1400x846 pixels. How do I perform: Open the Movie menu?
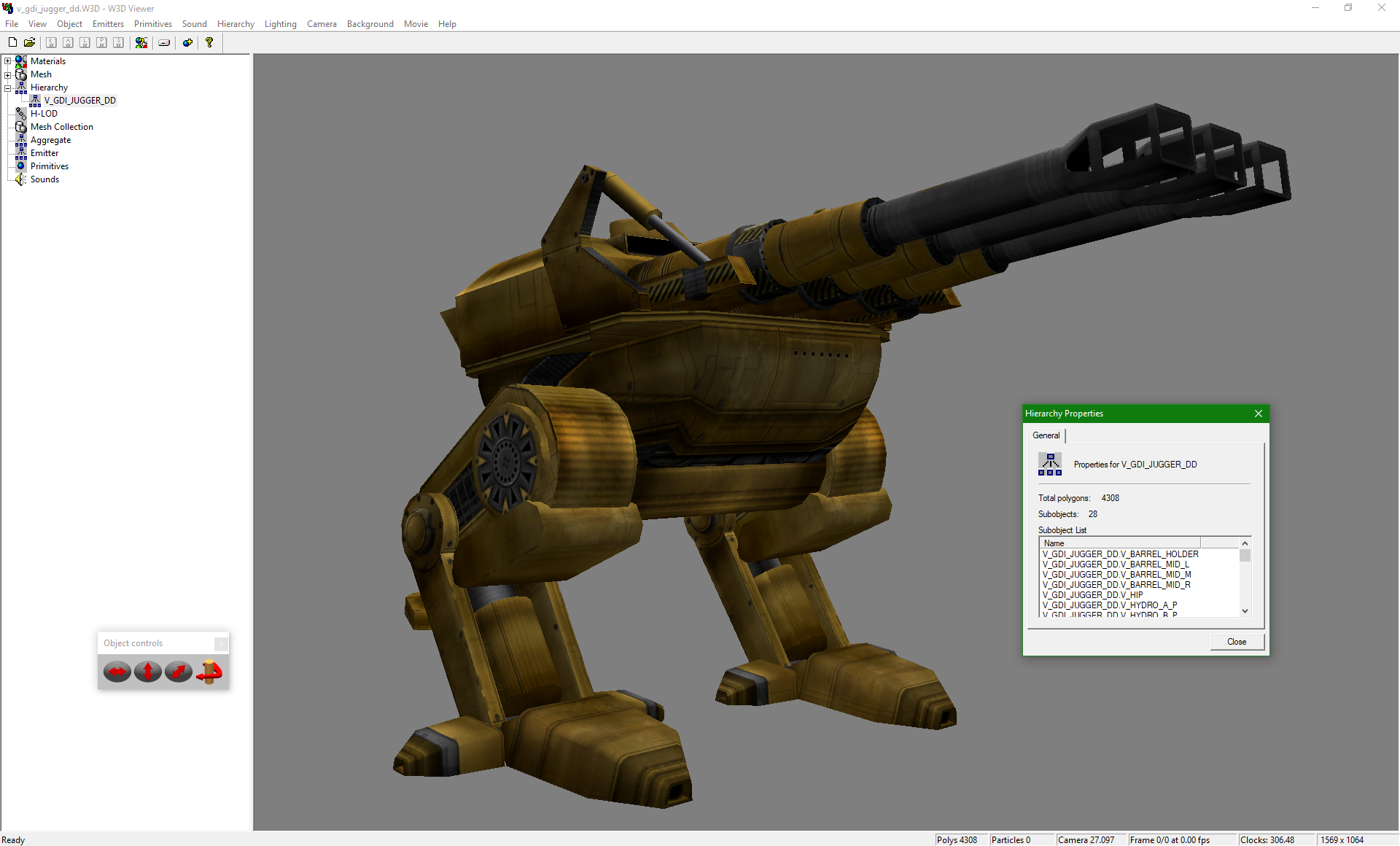416,24
